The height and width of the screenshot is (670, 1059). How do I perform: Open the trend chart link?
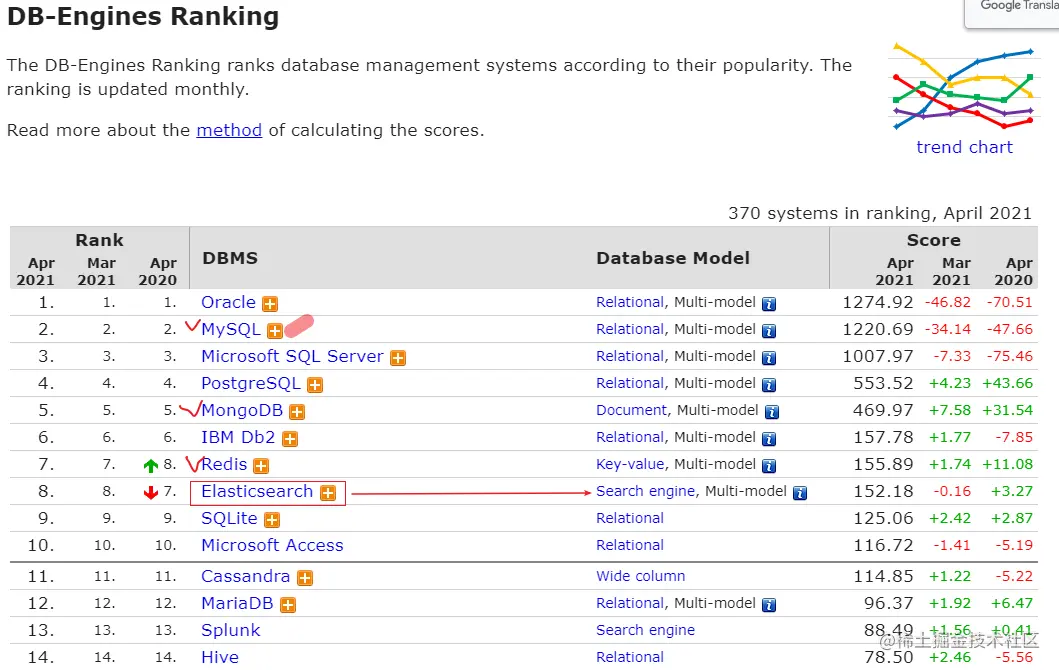click(x=964, y=147)
